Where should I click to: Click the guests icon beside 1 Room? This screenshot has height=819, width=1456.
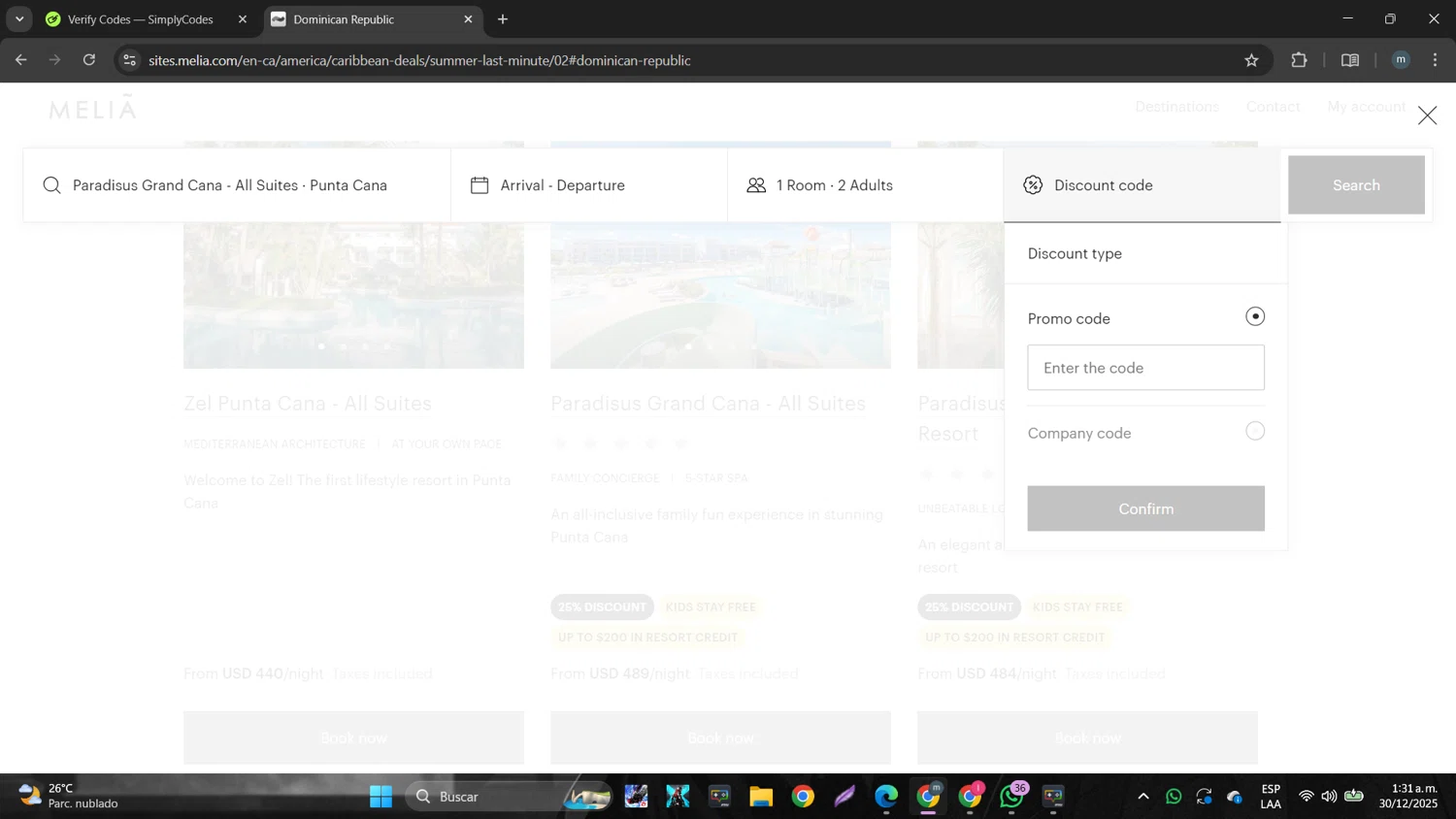click(756, 185)
